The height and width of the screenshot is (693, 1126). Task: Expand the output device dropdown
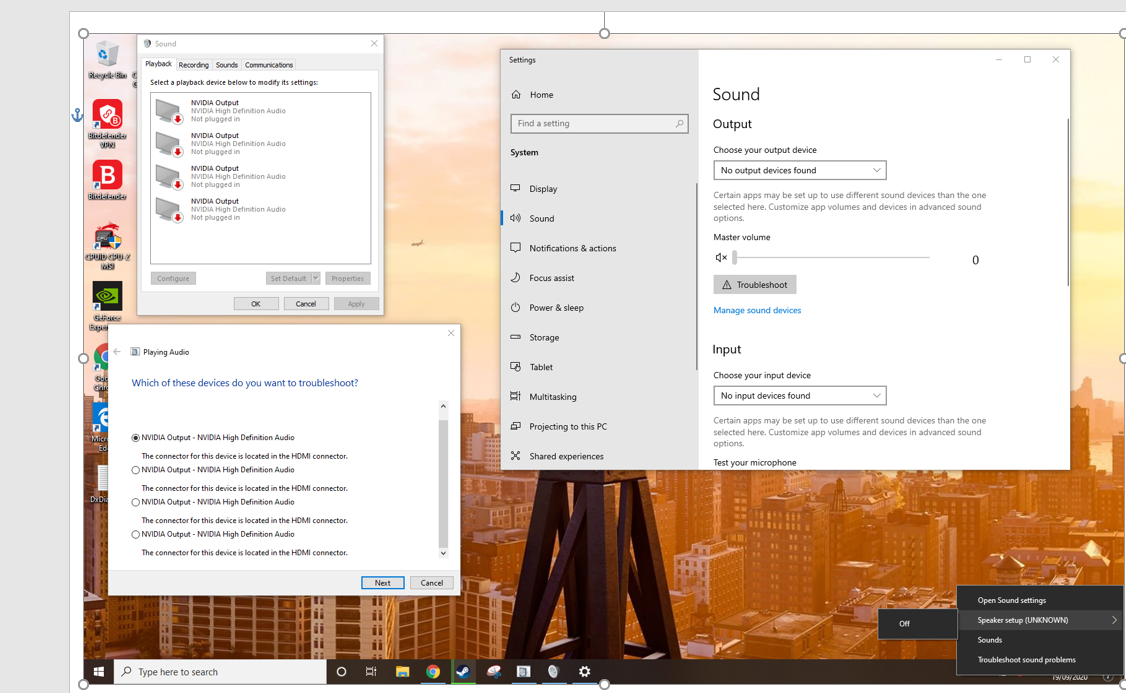coord(799,170)
